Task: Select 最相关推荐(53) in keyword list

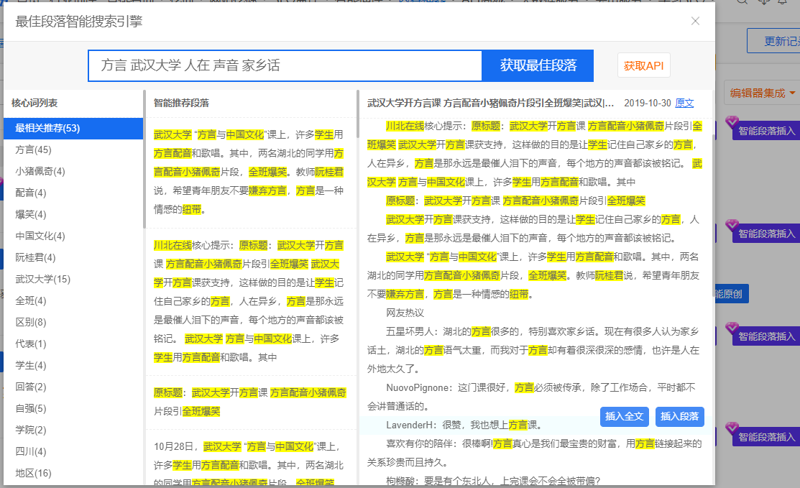Action: click(x=73, y=128)
